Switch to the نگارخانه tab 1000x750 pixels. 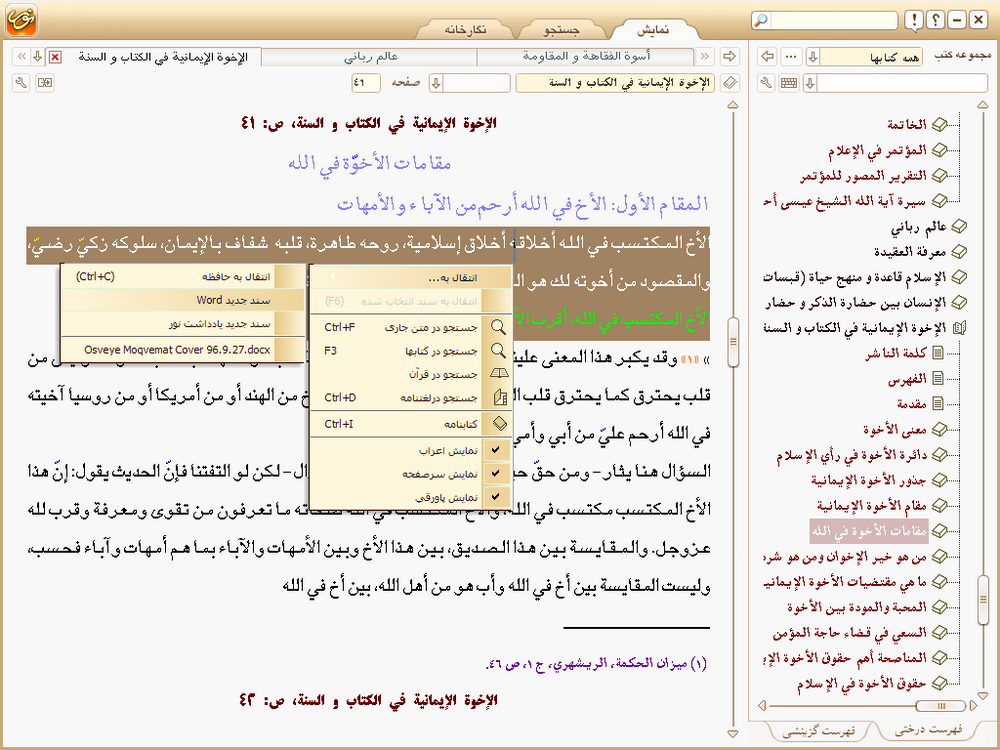pyautogui.click(x=466, y=30)
